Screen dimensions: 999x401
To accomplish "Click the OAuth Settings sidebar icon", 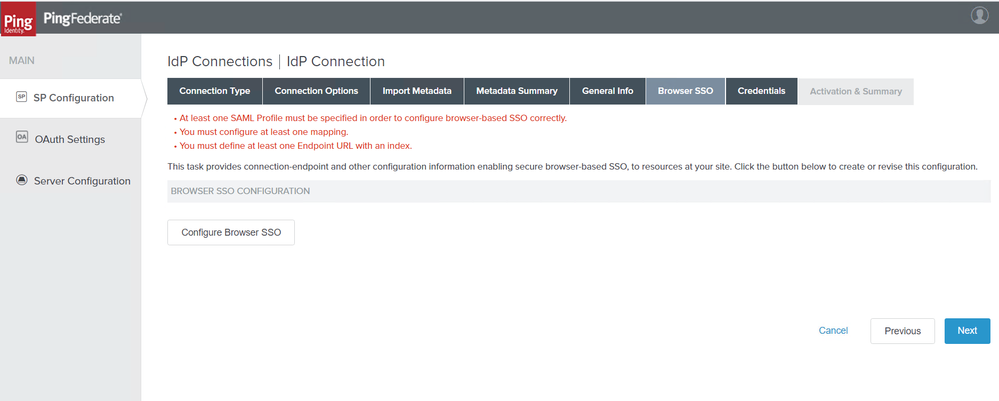I will click(21, 138).
